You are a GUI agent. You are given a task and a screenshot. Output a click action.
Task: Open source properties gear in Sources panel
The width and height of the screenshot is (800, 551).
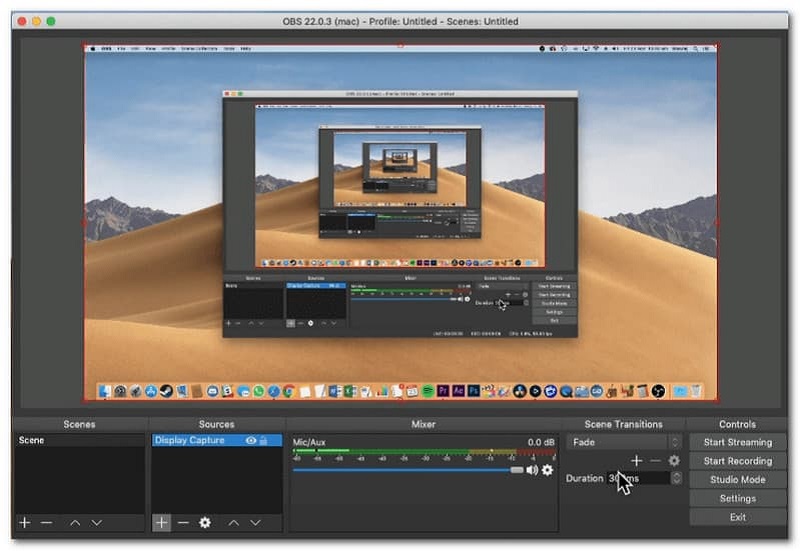(x=205, y=522)
